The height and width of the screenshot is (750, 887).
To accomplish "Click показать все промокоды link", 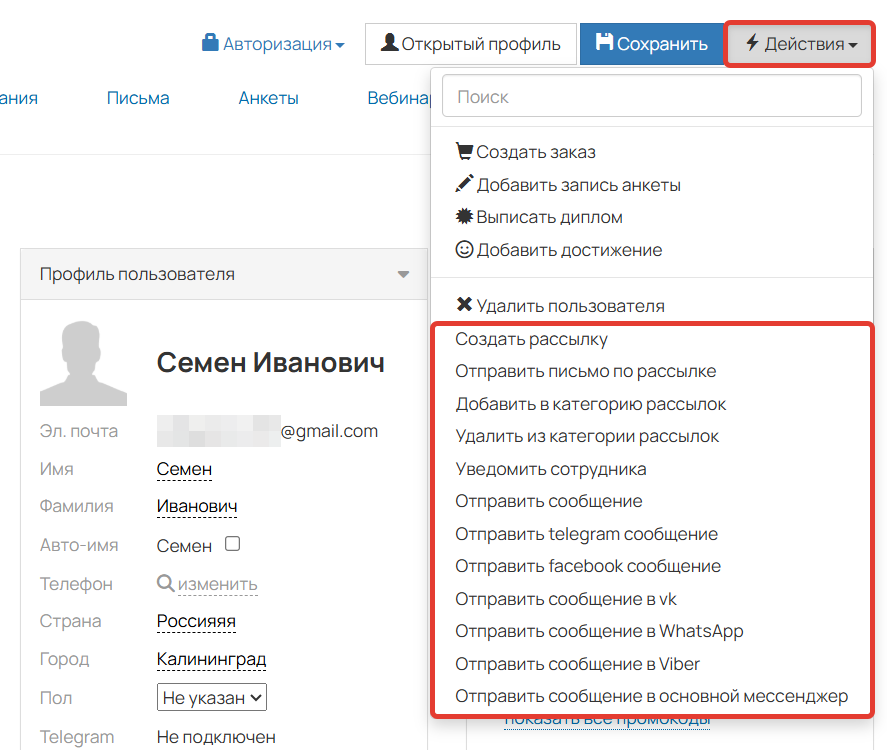I will pos(608,718).
